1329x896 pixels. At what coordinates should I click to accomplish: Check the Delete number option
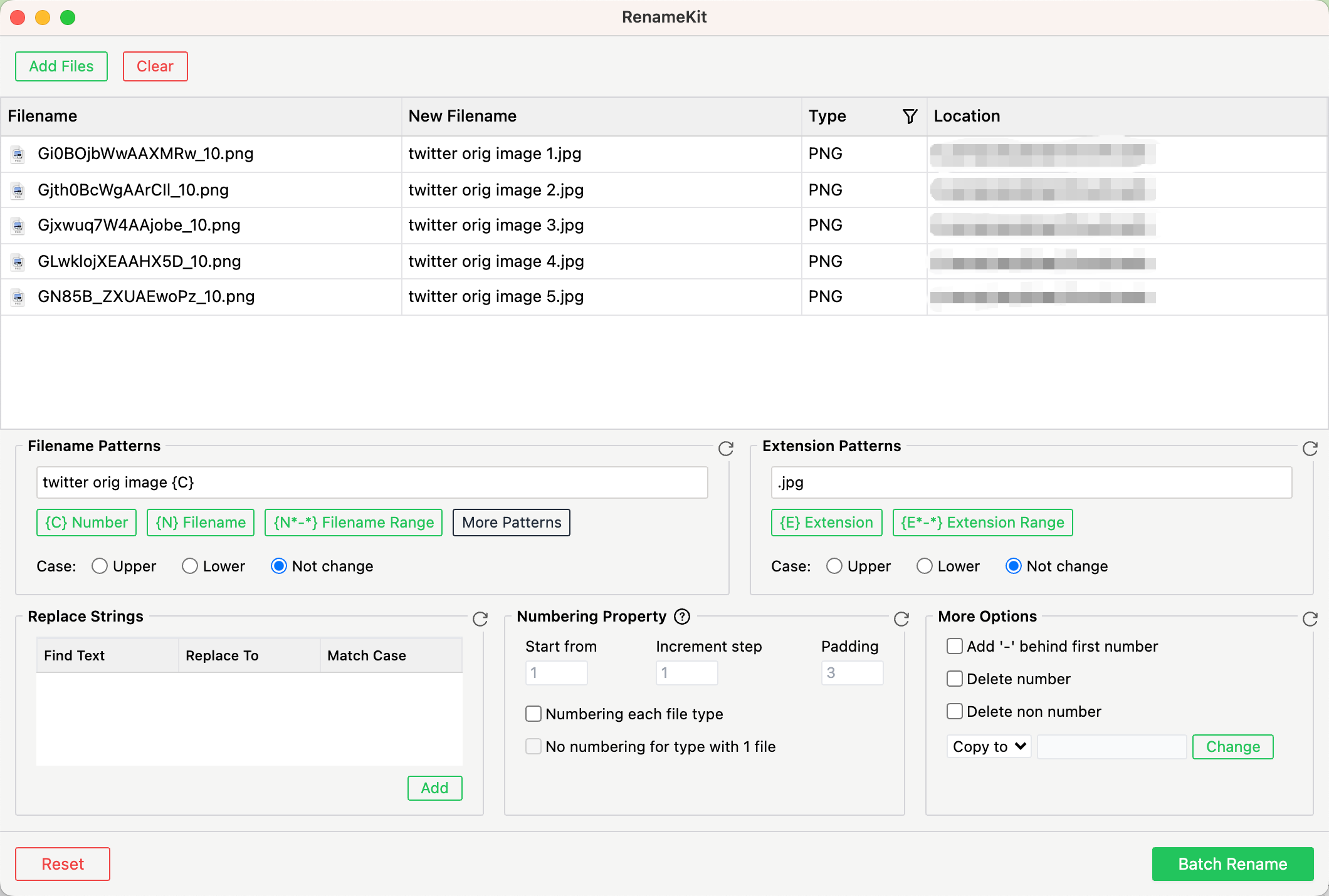tap(955, 679)
